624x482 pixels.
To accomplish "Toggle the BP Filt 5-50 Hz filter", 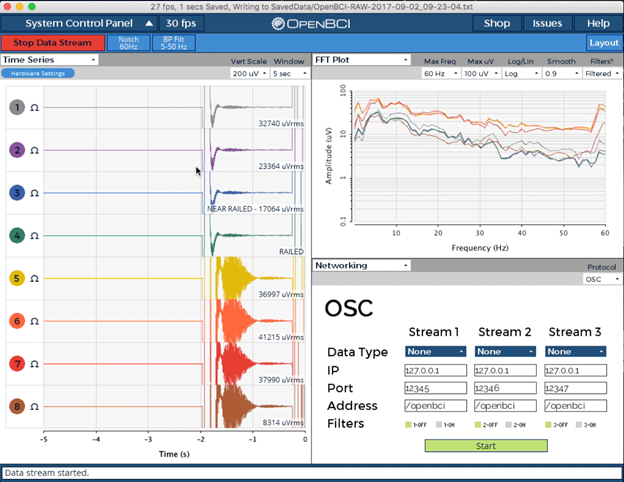I will [174, 43].
